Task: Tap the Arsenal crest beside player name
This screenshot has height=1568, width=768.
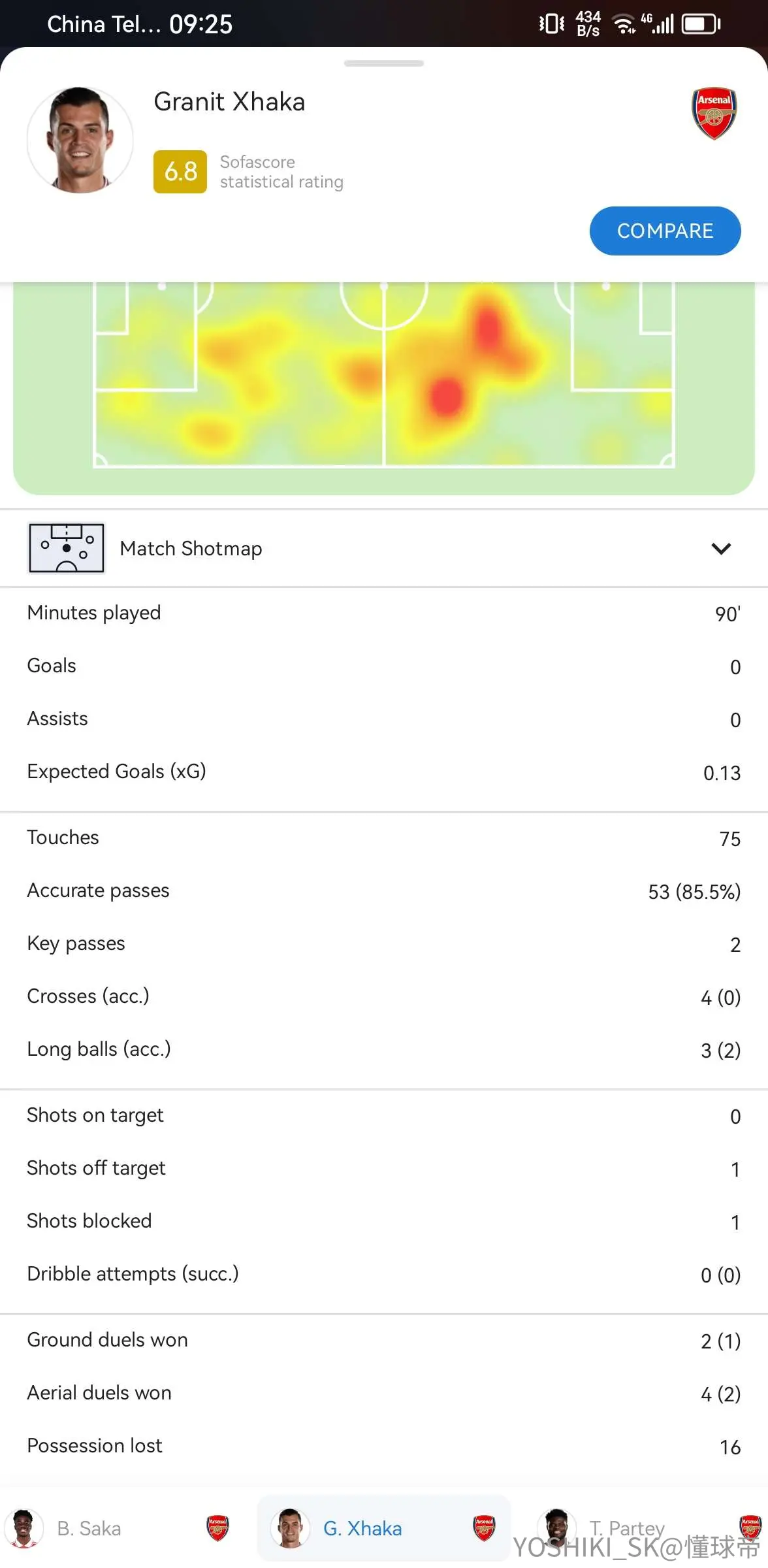Action: click(x=714, y=114)
